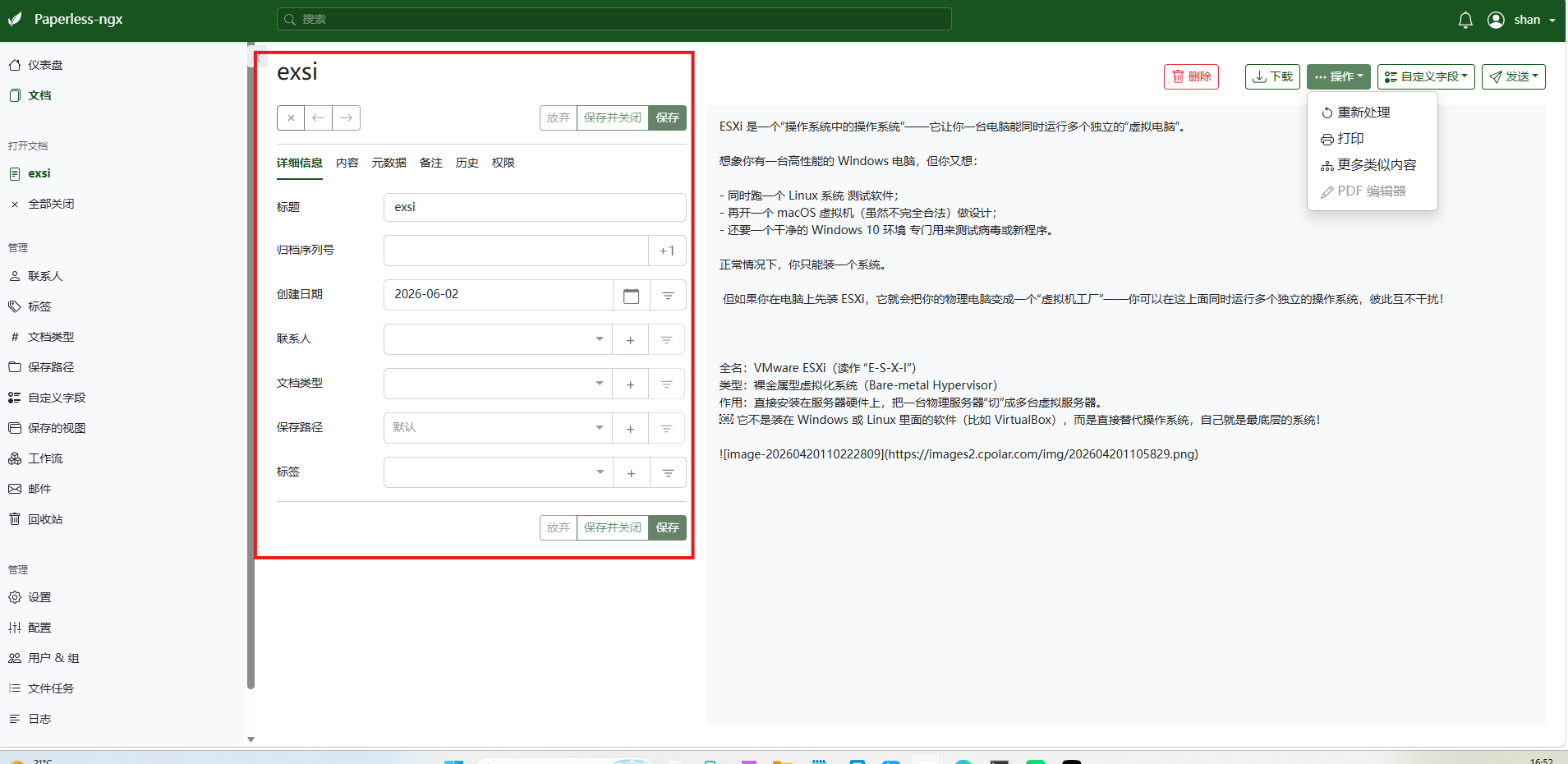Click the Paperless-ngx leaf logo
The image size is (1568, 764).
tap(15, 19)
